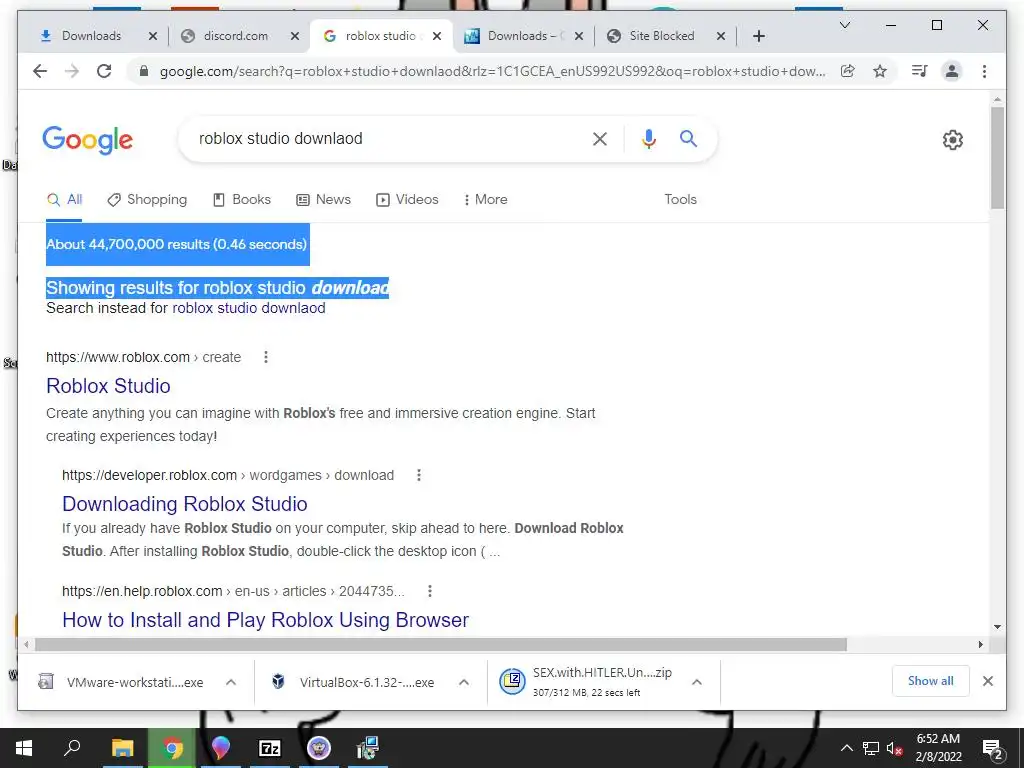Open the Windows Start menu
Image resolution: width=1024 pixels, height=768 pixels.
point(24,748)
